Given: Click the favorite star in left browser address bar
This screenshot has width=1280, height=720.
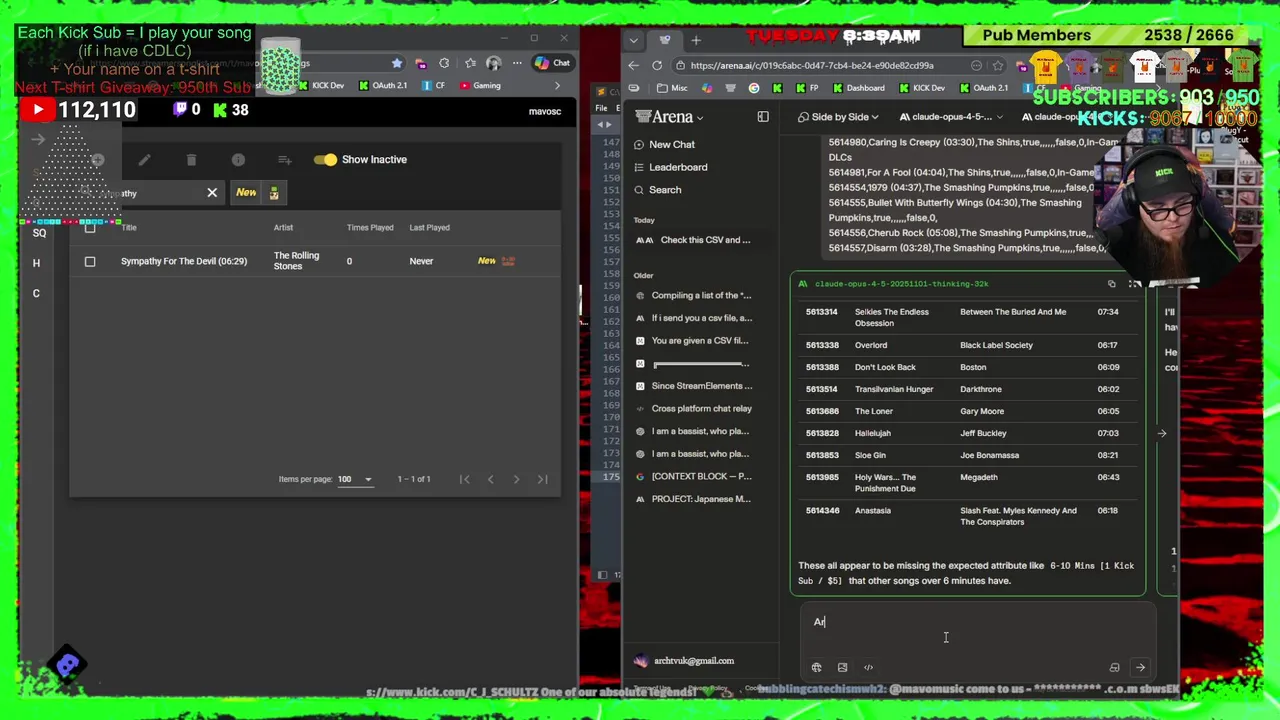Looking at the screenshot, I should point(397,63).
